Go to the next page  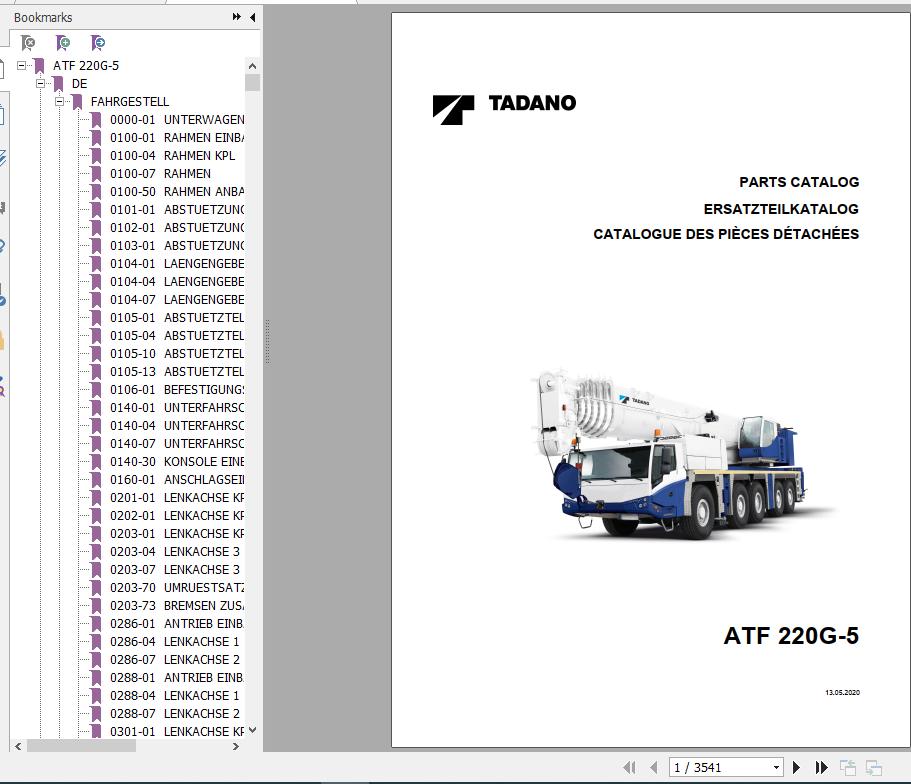point(797,768)
